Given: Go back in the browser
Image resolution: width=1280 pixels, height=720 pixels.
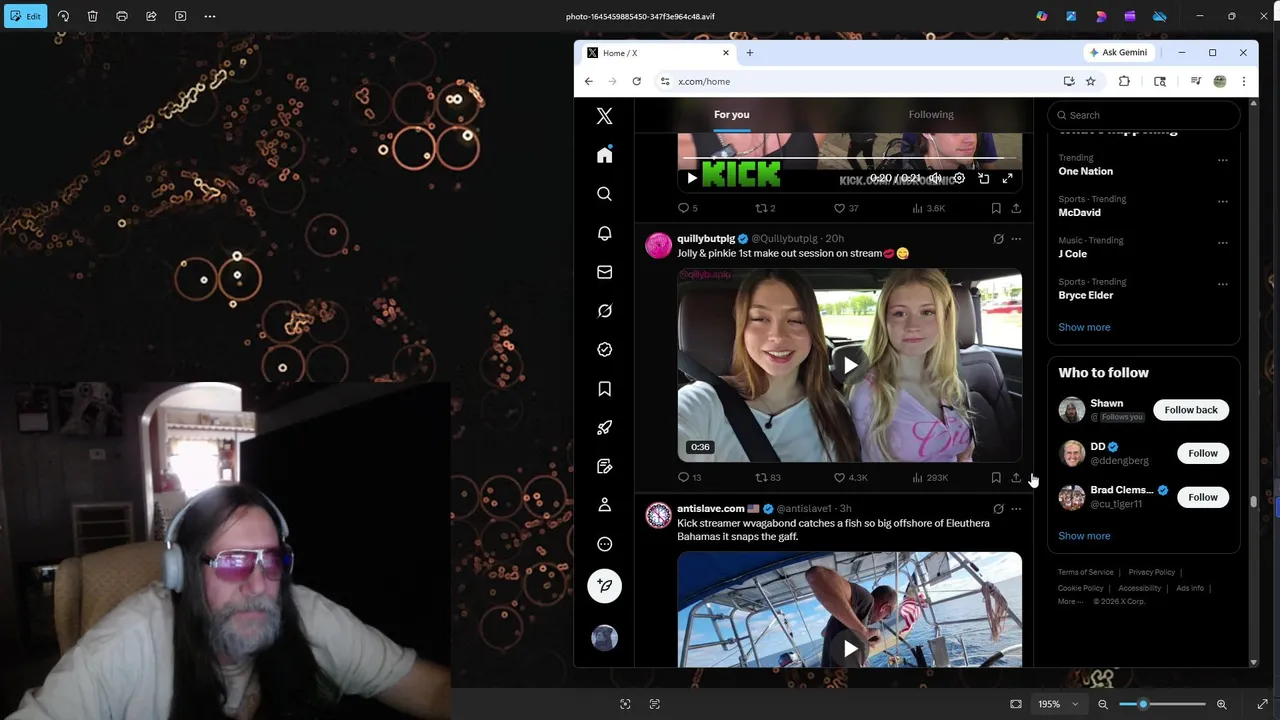Looking at the screenshot, I should 589,81.
